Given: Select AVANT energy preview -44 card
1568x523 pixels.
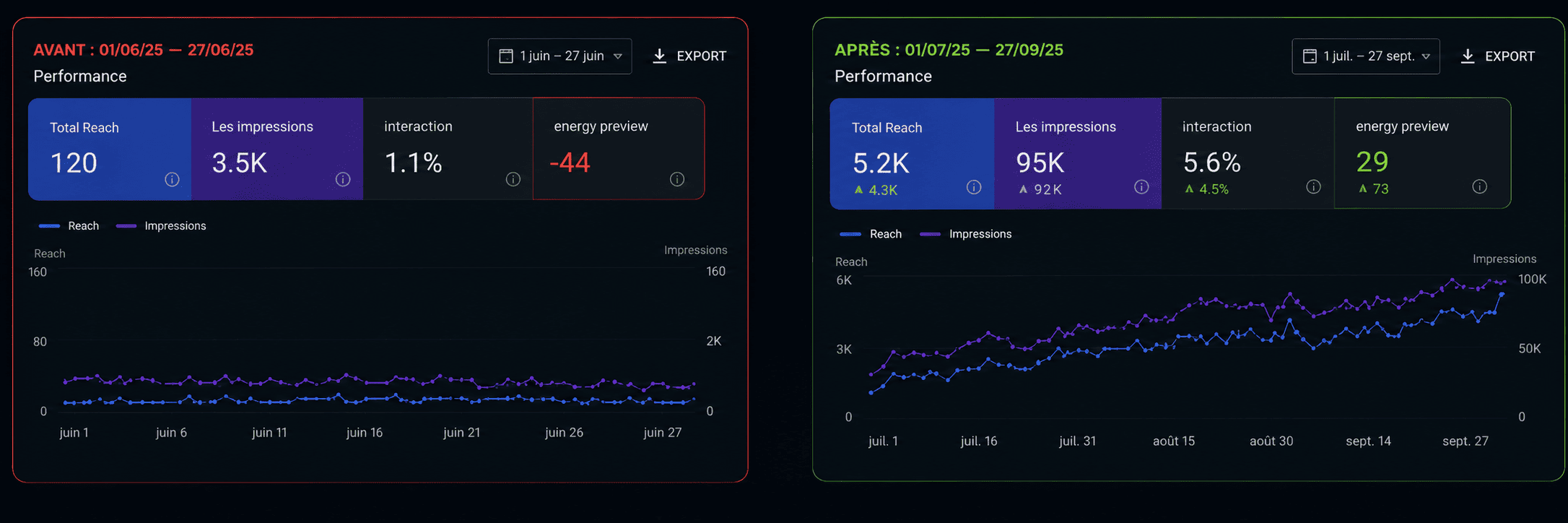Looking at the screenshot, I should (x=619, y=149).
